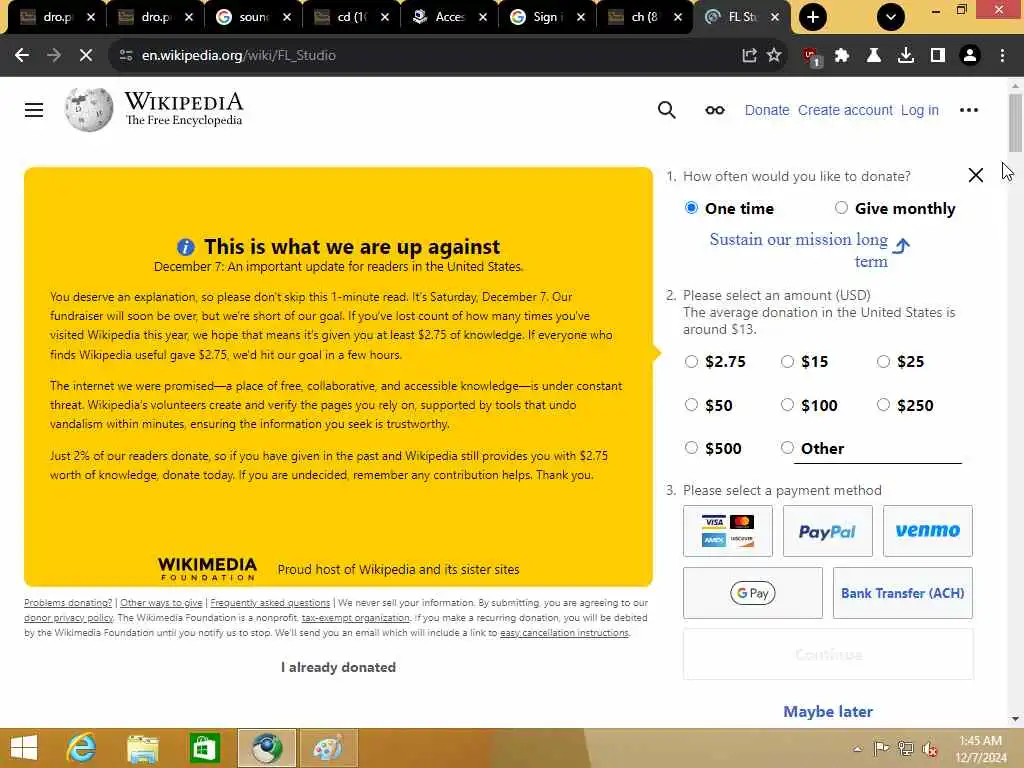
Task: Open tax-exempt organization link
Action: click(355, 618)
